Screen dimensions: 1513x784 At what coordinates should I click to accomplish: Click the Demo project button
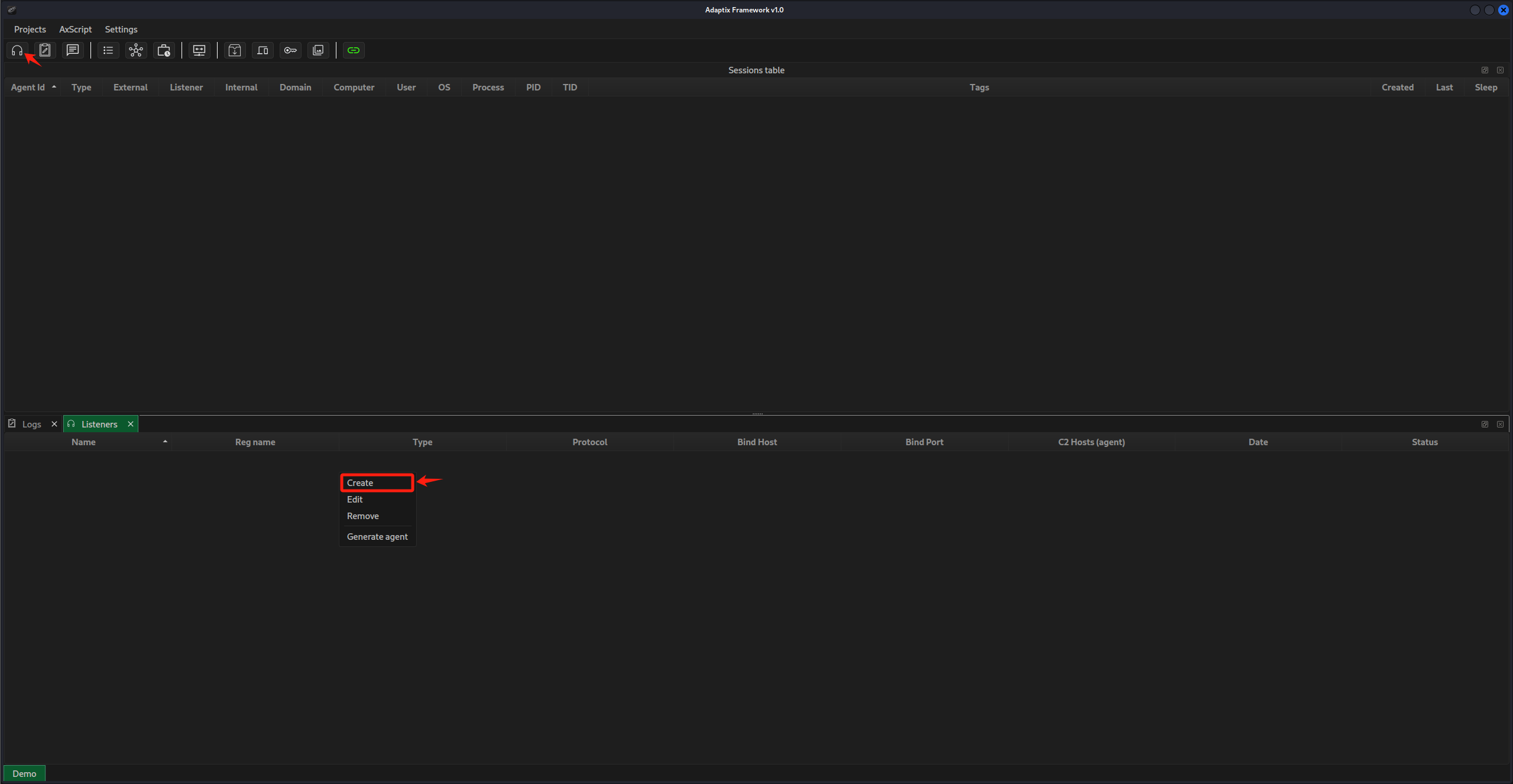pyautogui.click(x=24, y=773)
